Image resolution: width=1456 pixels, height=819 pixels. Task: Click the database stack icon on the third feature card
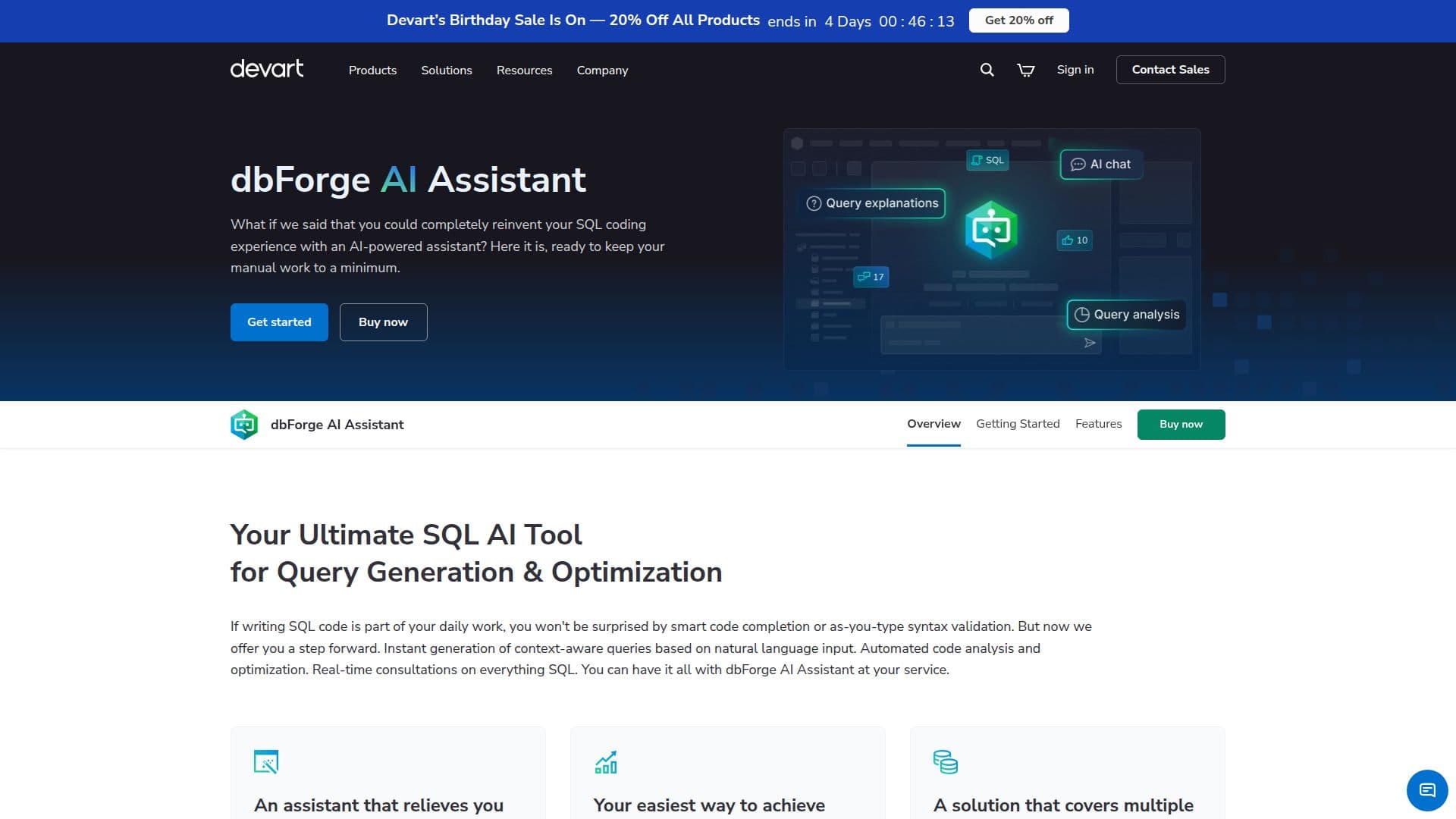(x=946, y=761)
